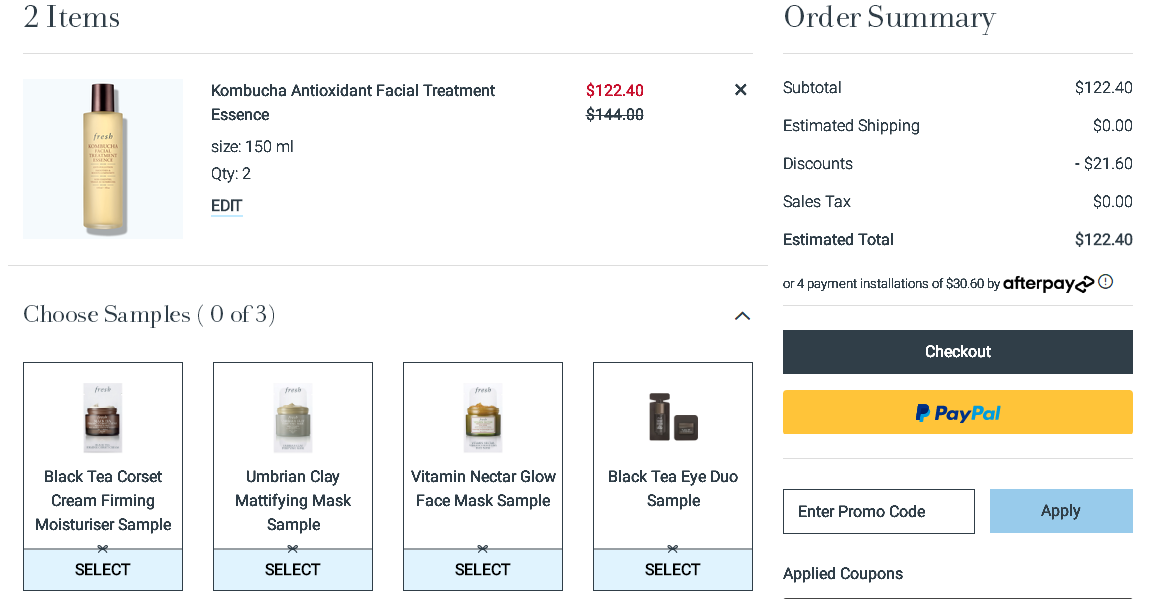The image size is (1160, 599).
Task: Select Vitamin Nectar Glow Face Mask sample
Action: [483, 569]
